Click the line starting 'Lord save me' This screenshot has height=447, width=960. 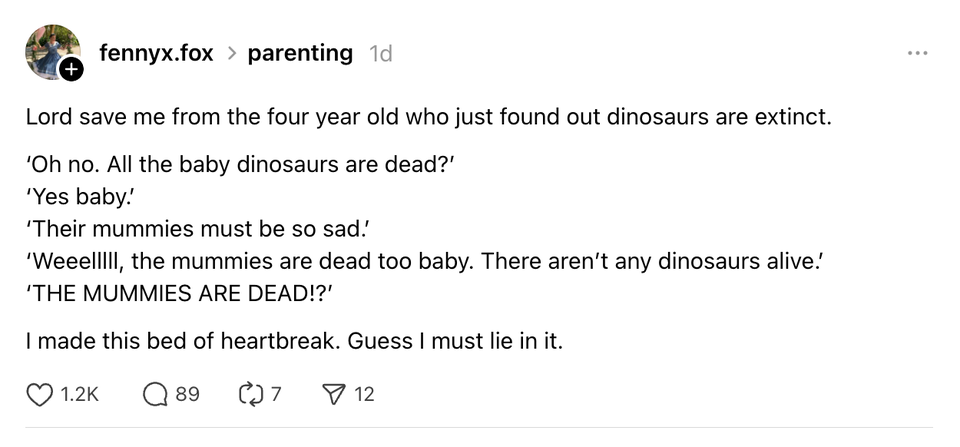click(x=428, y=117)
